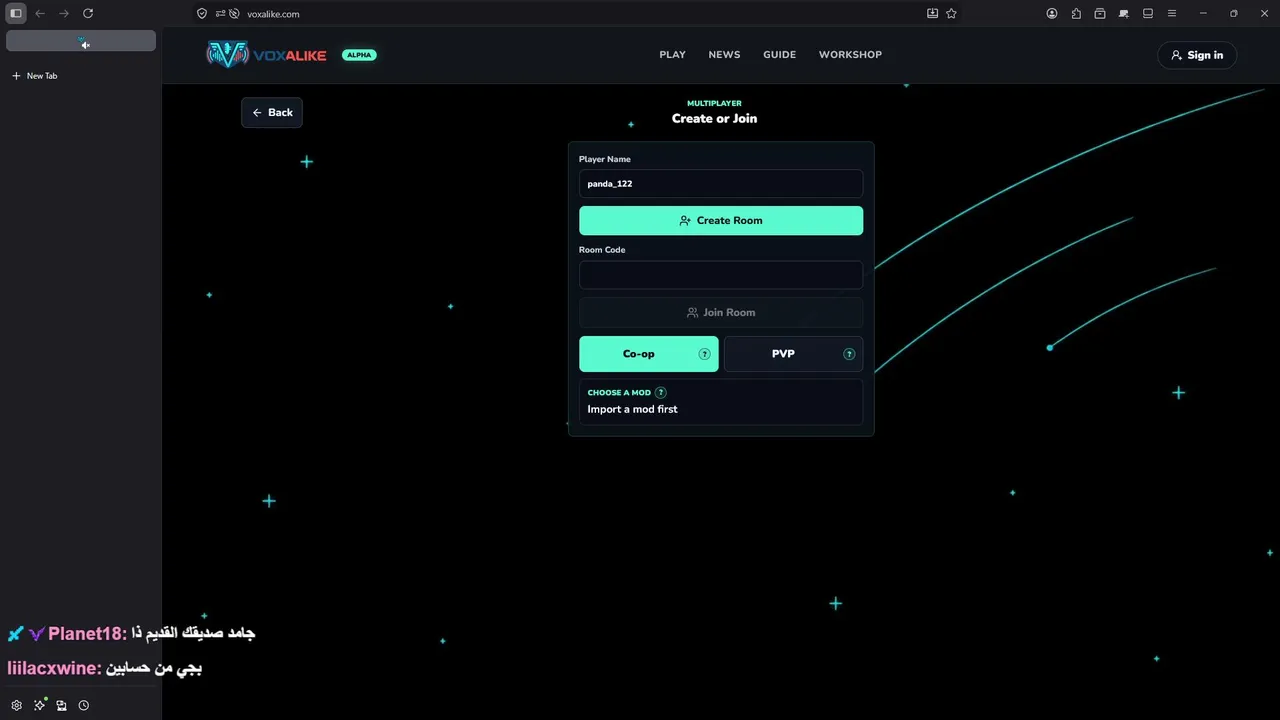Bookmark this page with the star icon
The height and width of the screenshot is (720, 1280).
[x=951, y=13]
